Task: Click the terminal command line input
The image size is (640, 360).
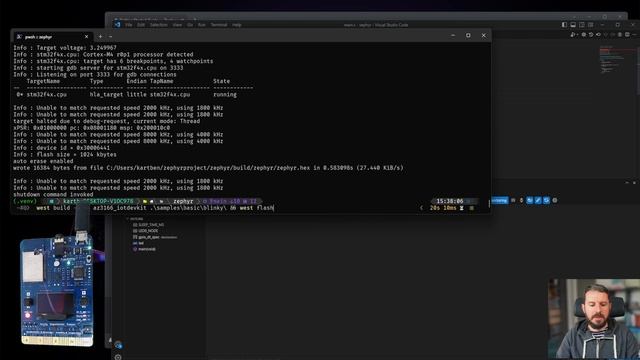Action: [x=155, y=208]
